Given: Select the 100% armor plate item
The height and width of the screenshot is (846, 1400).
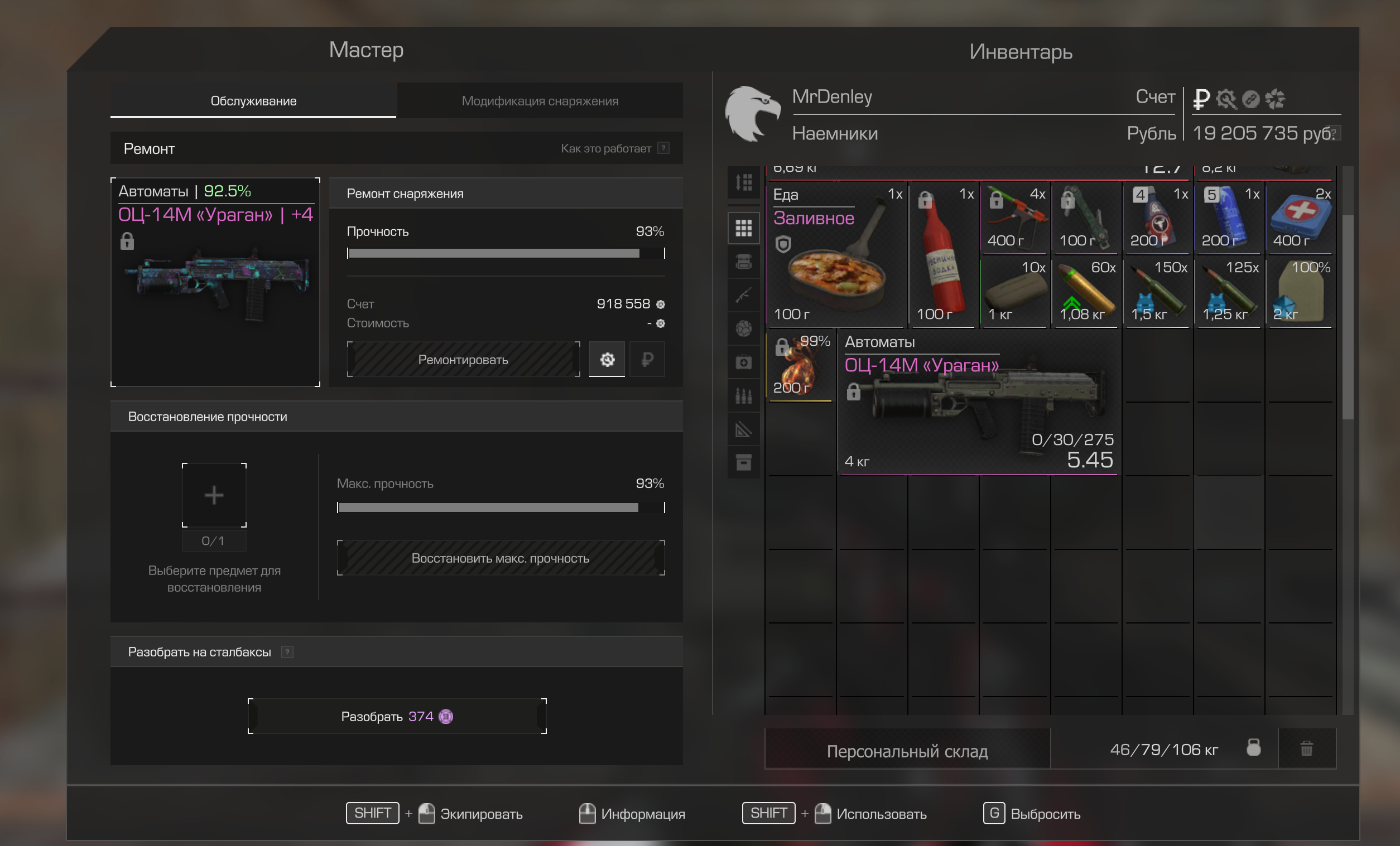Looking at the screenshot, I should pyautogui.click(x=1301, y=291).
